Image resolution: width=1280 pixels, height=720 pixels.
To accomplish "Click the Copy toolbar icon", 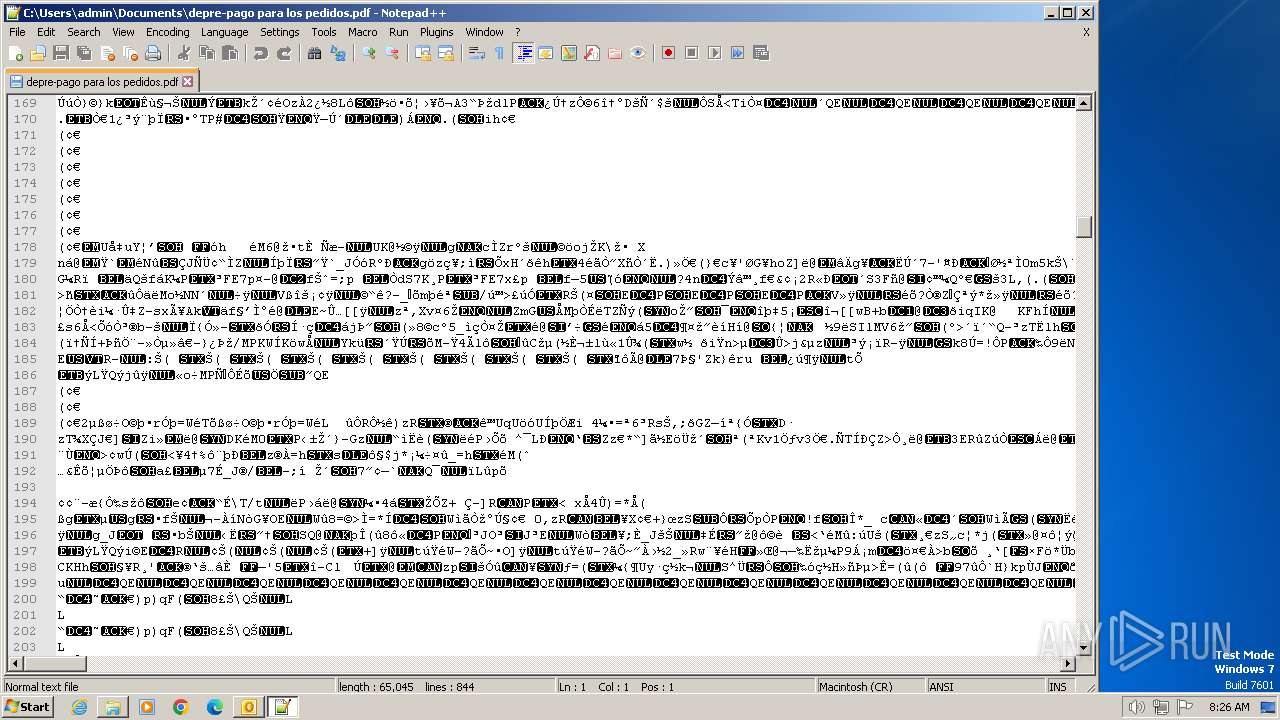I will [x=205, y=53].
